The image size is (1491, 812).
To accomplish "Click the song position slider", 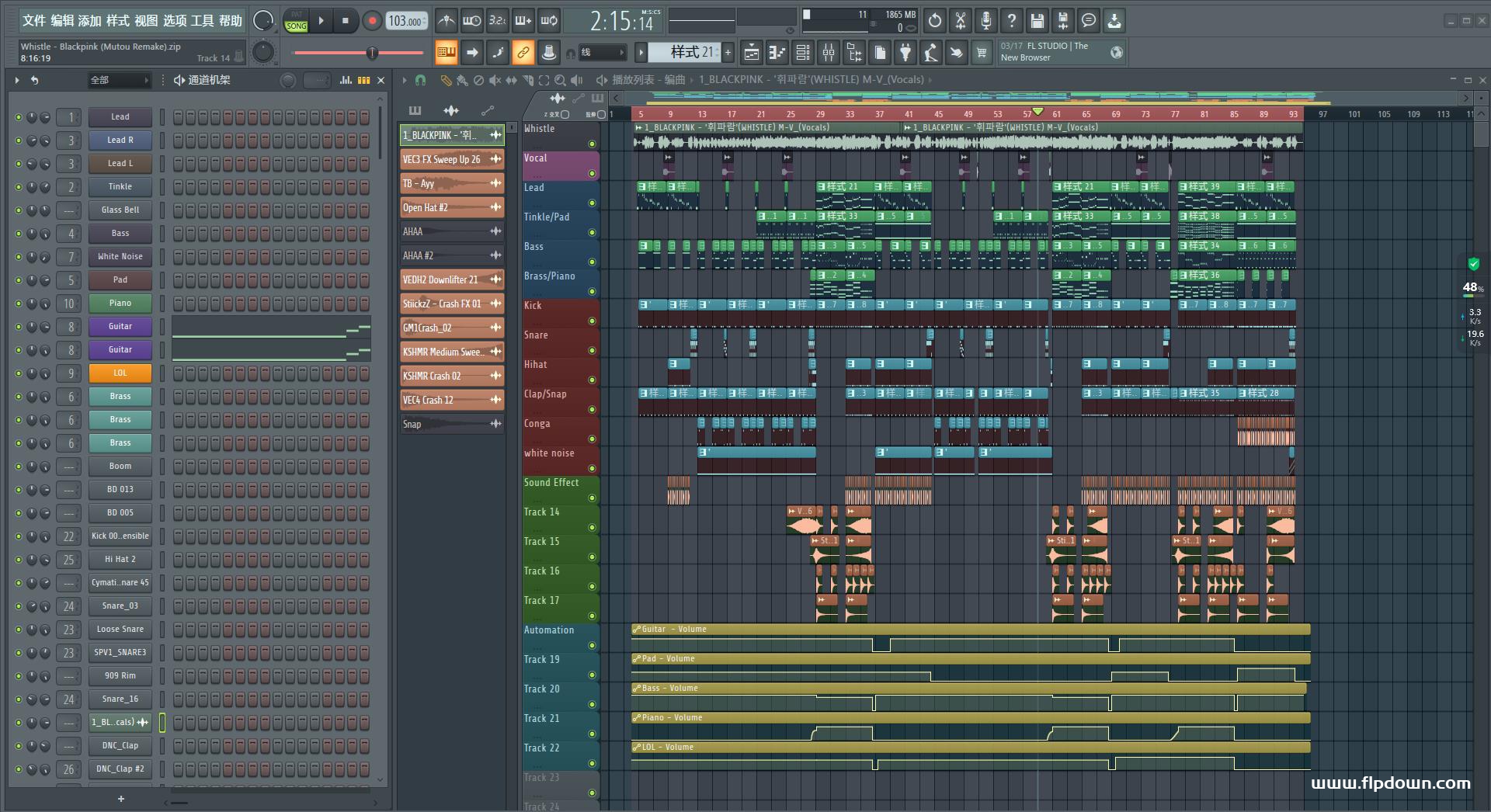I will click(x=358, y=53).
